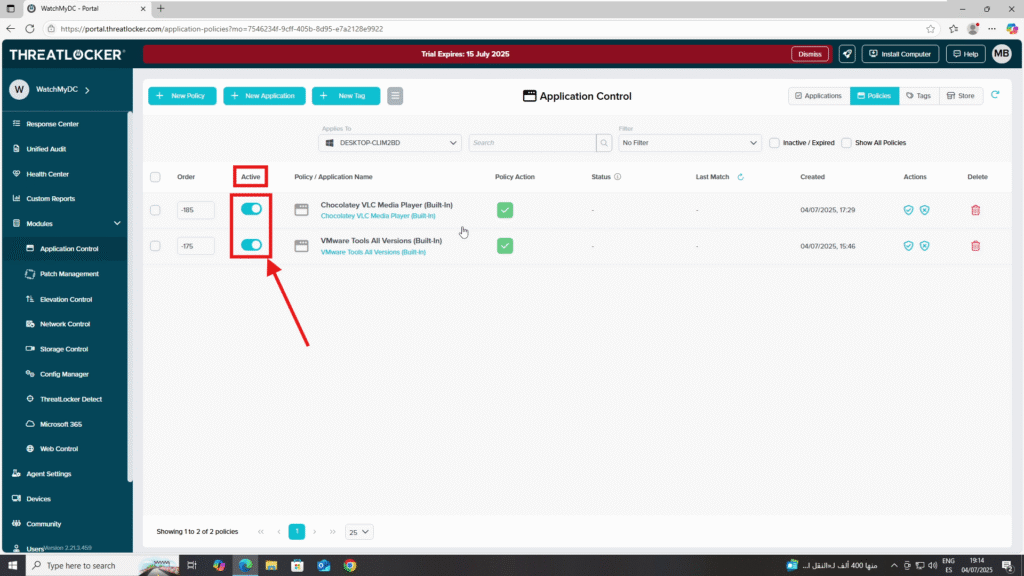Delete the Chocolatey VLC Media Player policy
This screenshot has height=576, width=1024.
pos(976,210)
